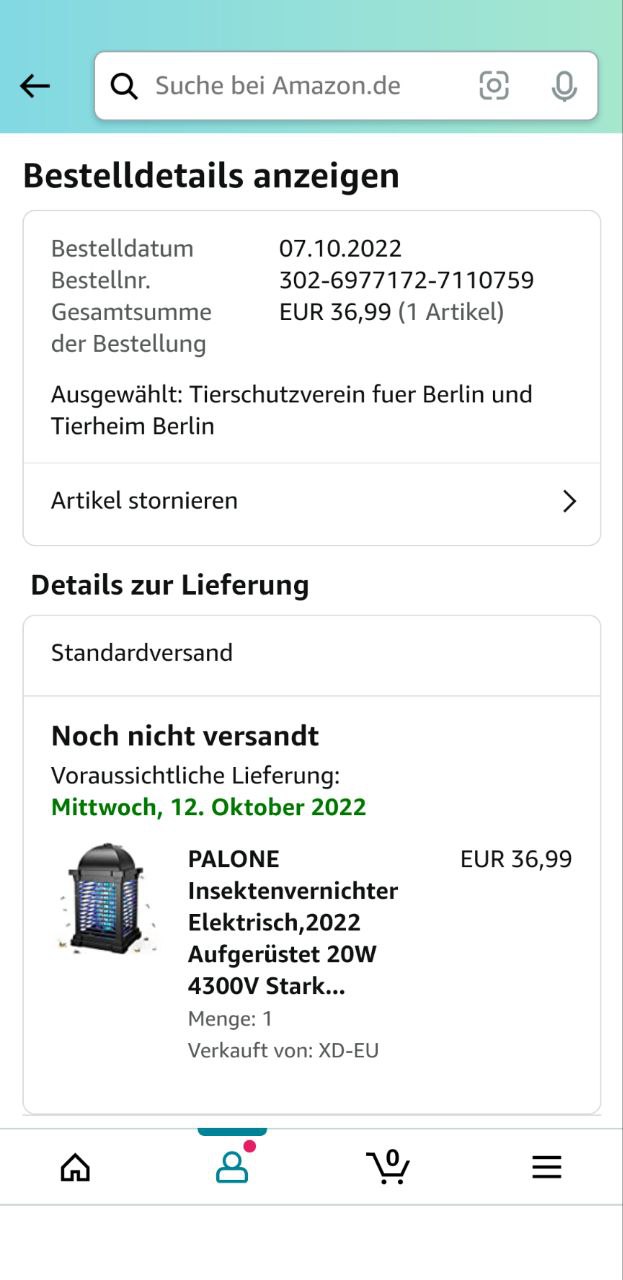The width and height of the screenshot is (623, 1280).
Task: Tap the Mittwoch, 12. Oktober 2022 delivery date
Action: (x=209, y=807)
